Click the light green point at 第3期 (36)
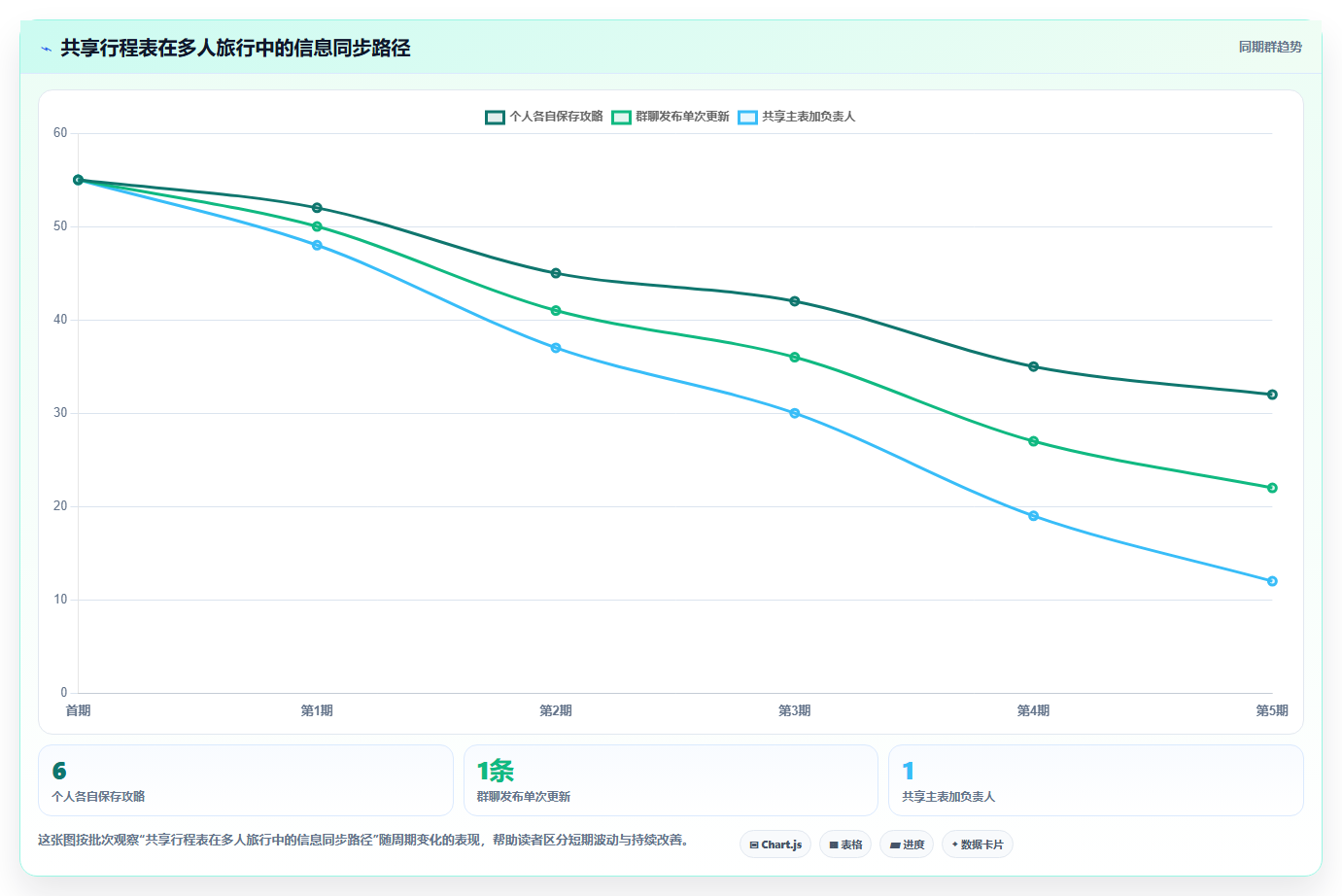Viewport: 1342px width, 896px height. 795,358
